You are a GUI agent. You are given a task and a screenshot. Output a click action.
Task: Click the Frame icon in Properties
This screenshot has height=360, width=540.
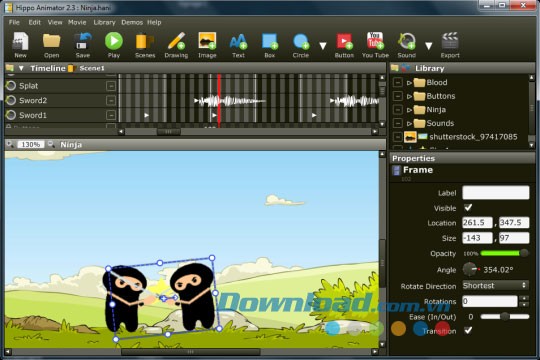coord(396,170)
